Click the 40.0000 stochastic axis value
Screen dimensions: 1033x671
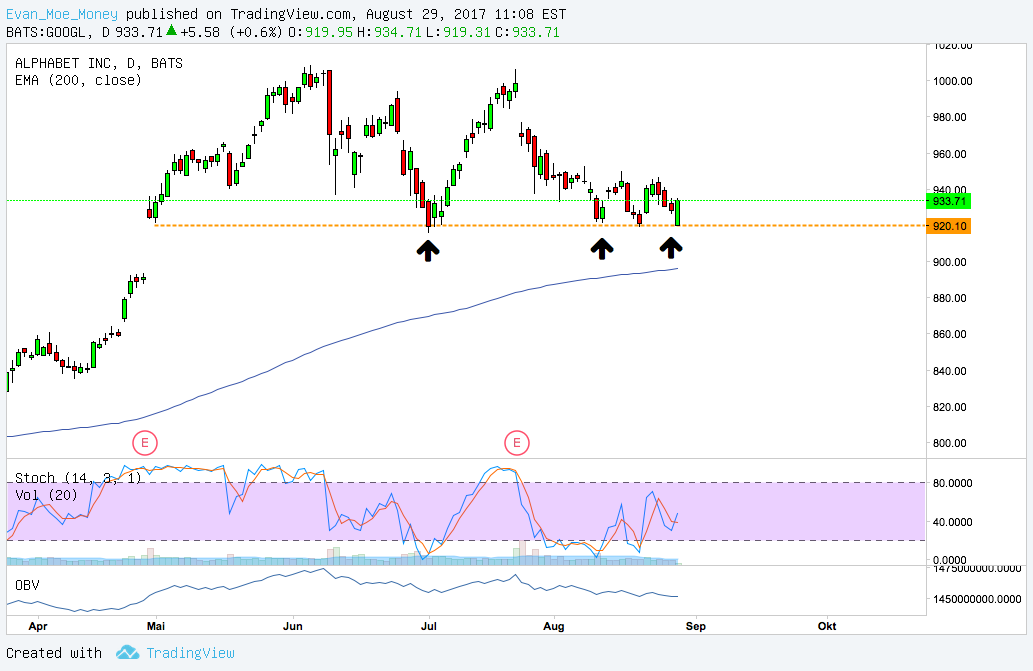click(x=953, y=522)
